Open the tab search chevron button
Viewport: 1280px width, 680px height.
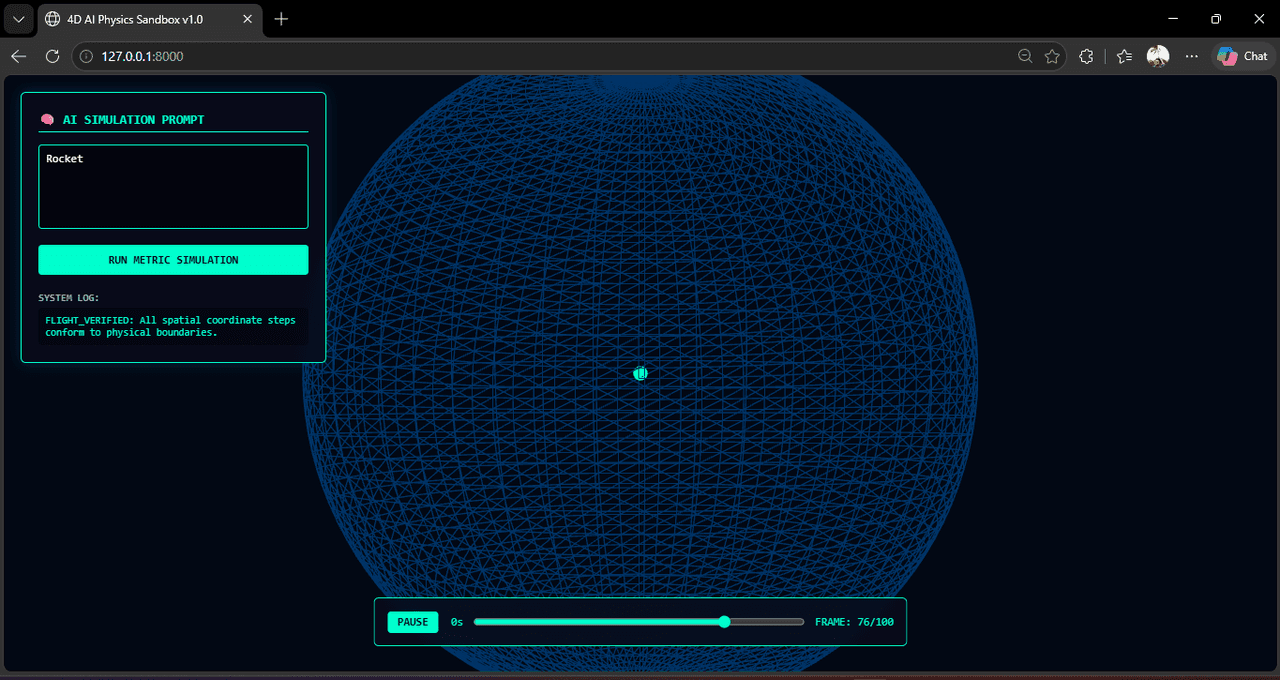click(x=18, y=19)
